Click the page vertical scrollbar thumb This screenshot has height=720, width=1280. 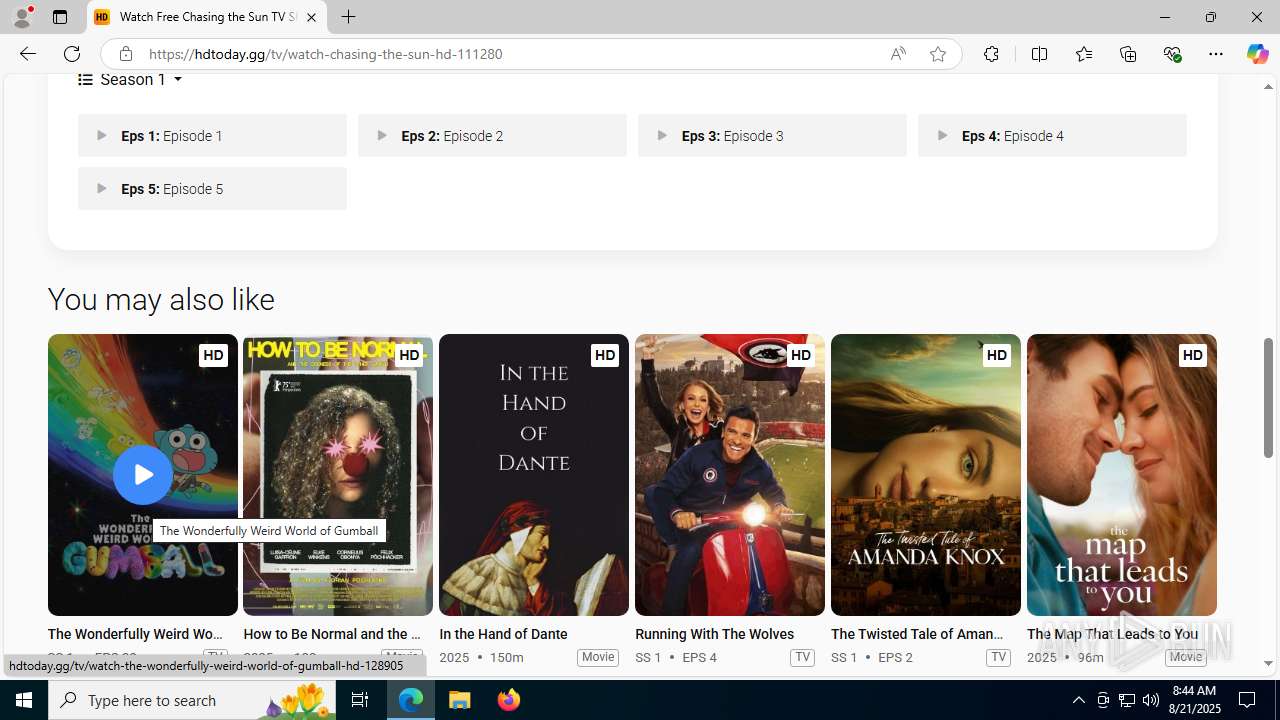(1268, 397)
